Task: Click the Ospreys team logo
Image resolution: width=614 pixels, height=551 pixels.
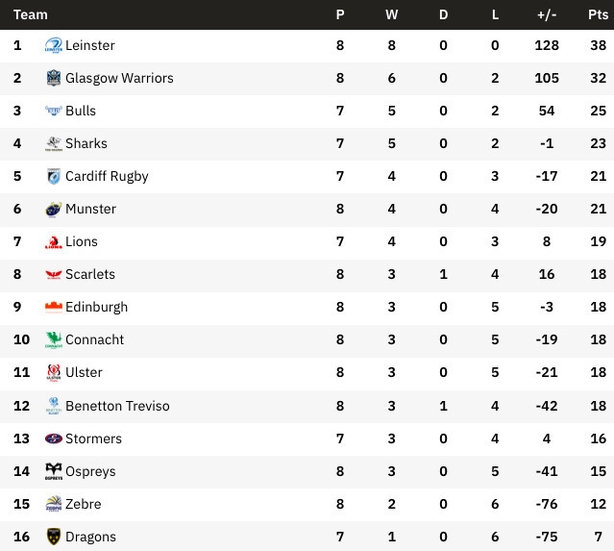Action: pyautogui.click(x=53, y=471)
